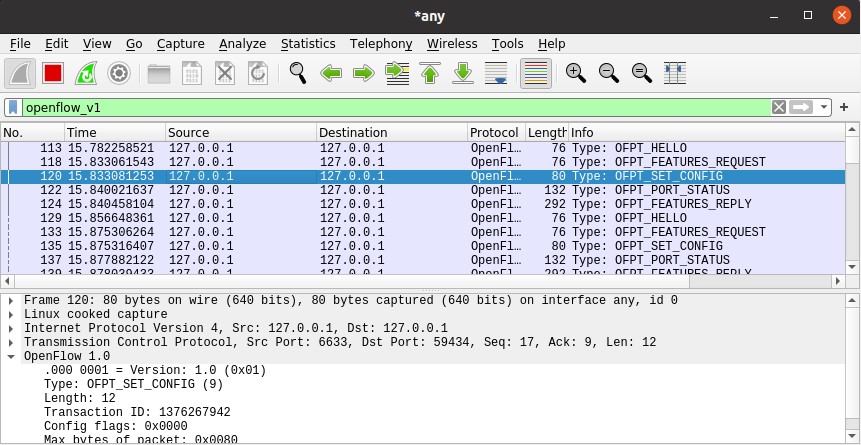Select packet 118 OFPT_FEATURES_REQUEST row
Image resolution: width=861 pixels, height=445 pixels.
[422, 162]
